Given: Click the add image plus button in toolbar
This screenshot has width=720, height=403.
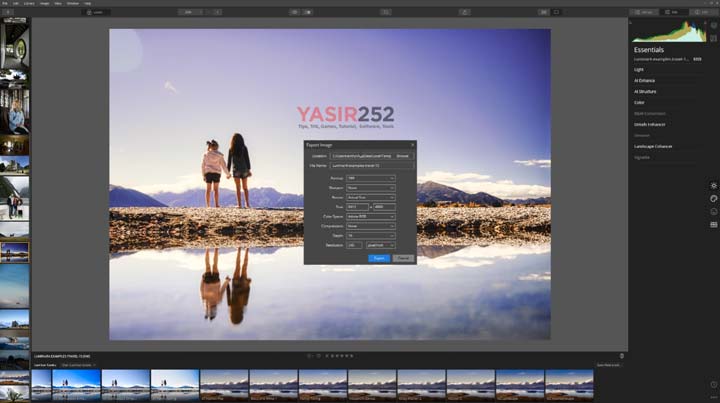Looking at the screenshot, I should point(8,12).
